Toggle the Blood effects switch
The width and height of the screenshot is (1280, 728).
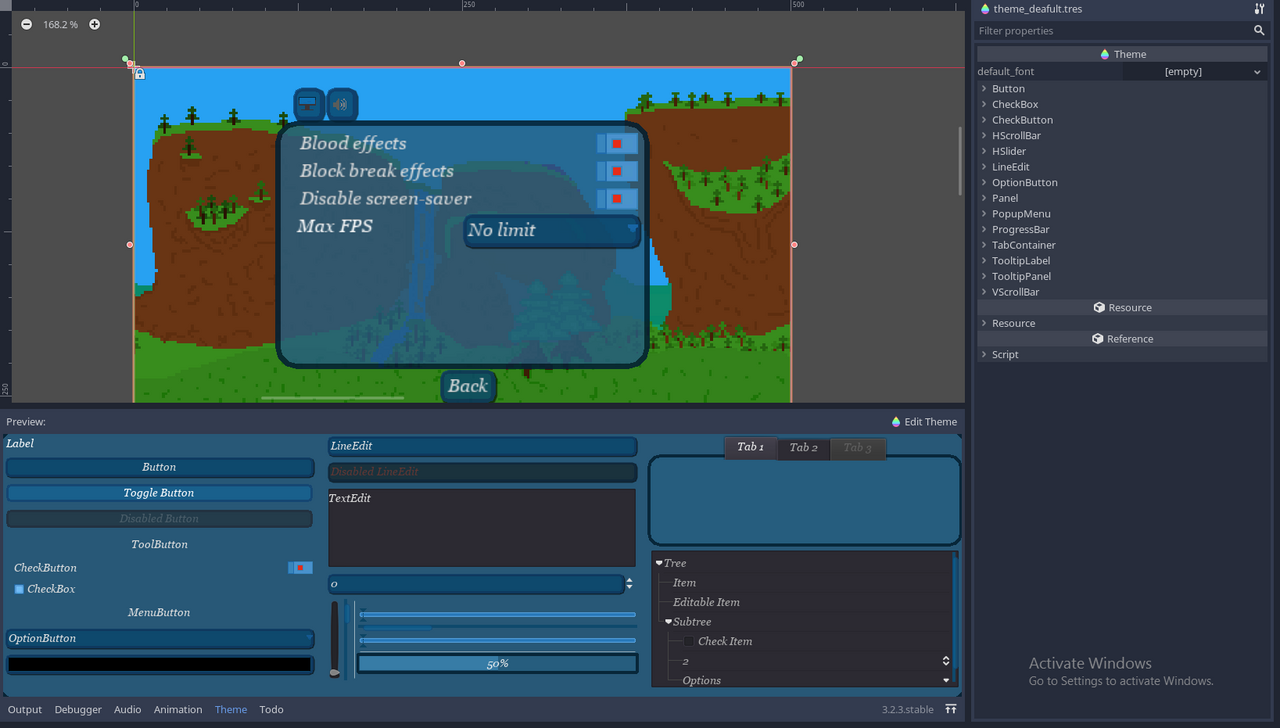click(617, 144)
